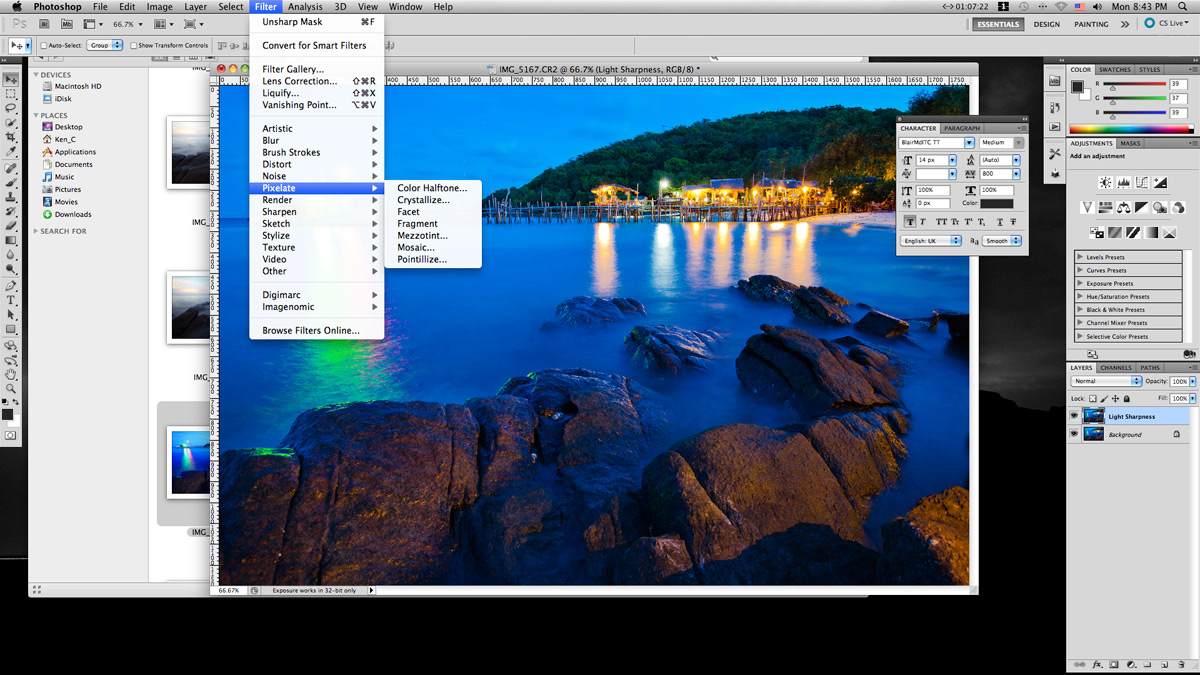Open the layer blend mode dropdown

click(x=1106, y=381)
